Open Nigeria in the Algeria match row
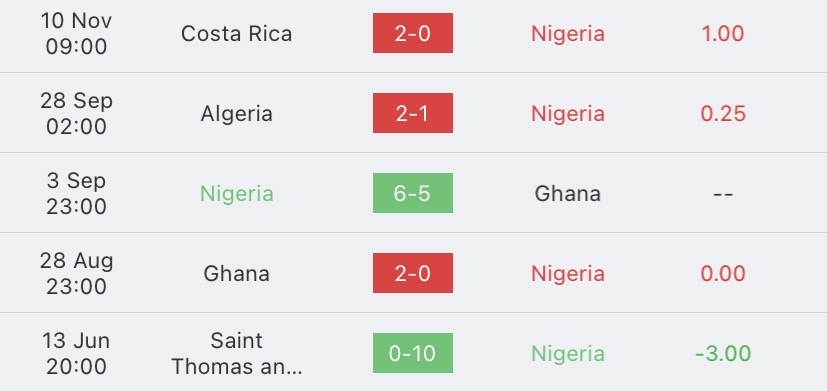827x391 pixels. [x=568, y=114]
